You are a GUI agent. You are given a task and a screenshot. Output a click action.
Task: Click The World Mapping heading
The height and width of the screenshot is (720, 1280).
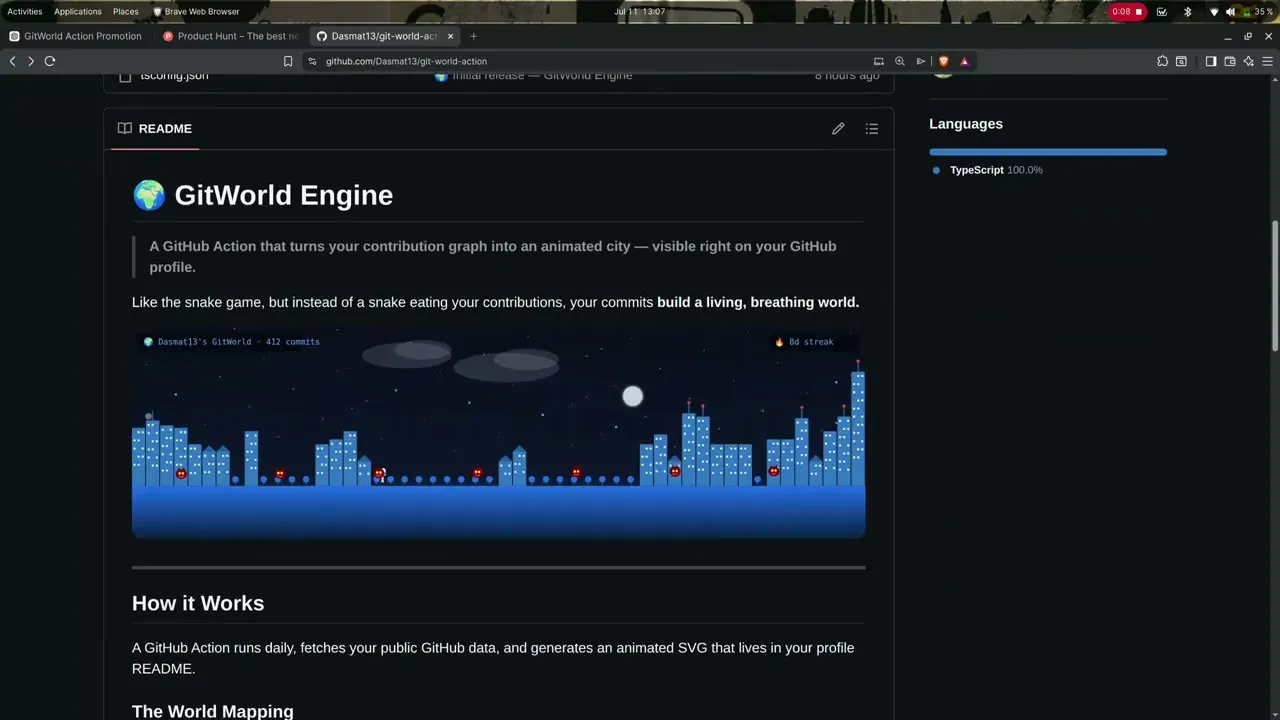coord(213,711)
